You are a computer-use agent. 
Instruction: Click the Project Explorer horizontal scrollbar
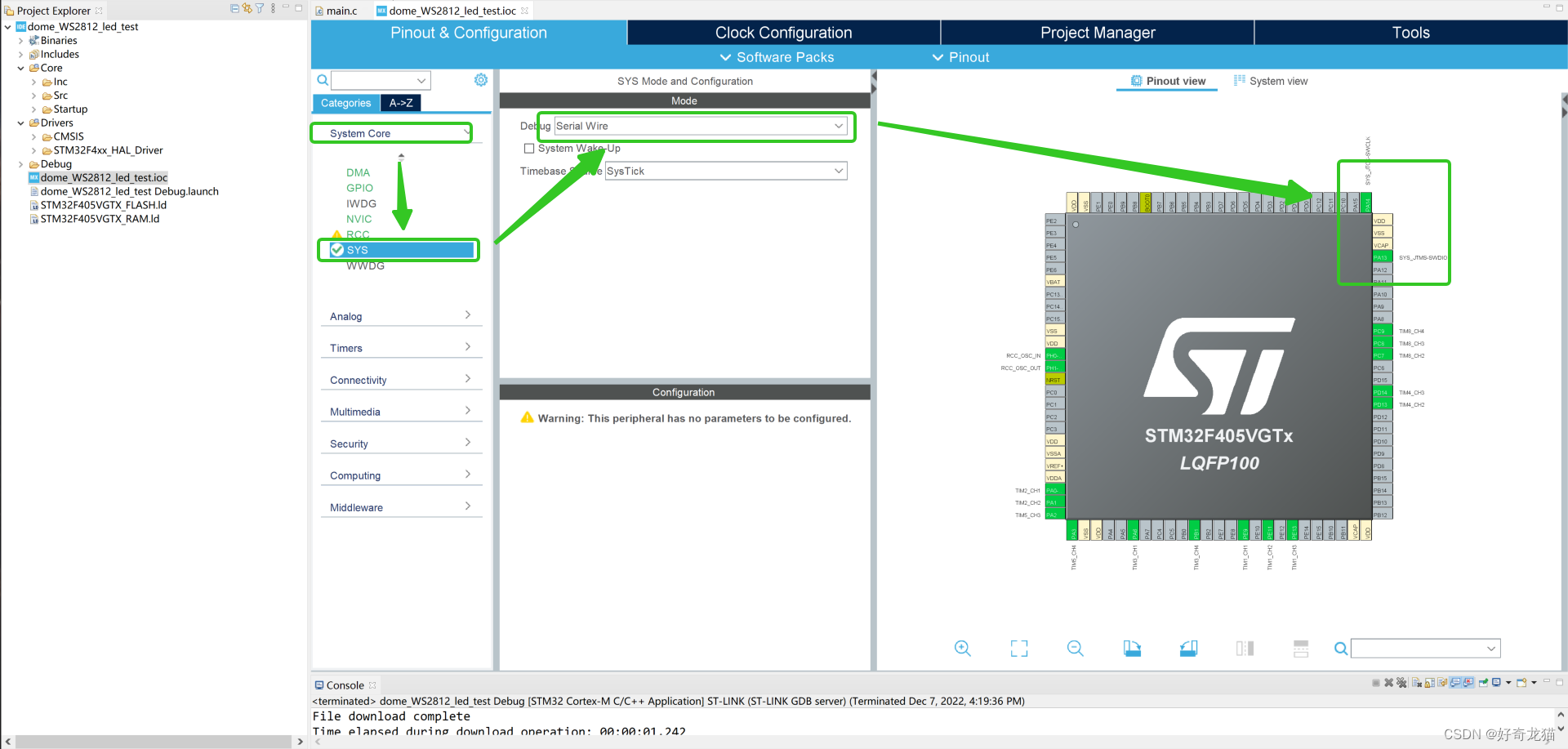point(154,742)
